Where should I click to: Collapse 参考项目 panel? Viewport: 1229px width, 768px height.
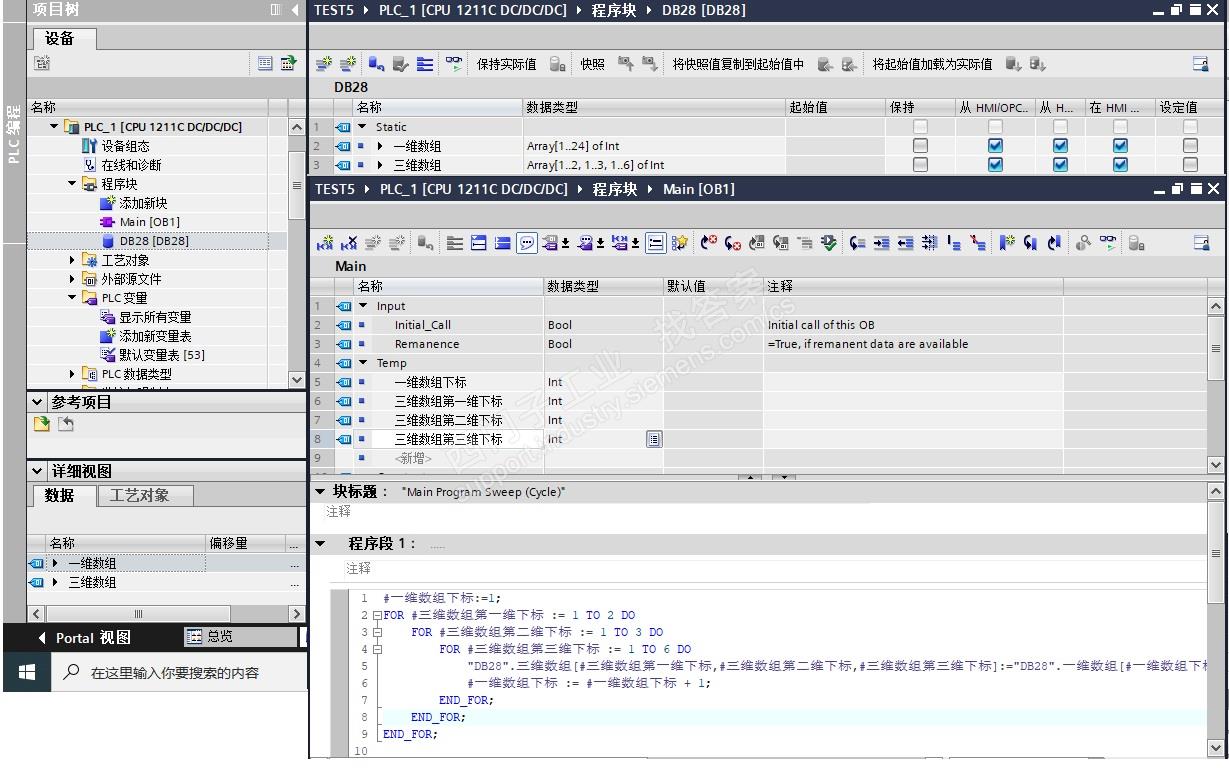click(x=38, y=402)
